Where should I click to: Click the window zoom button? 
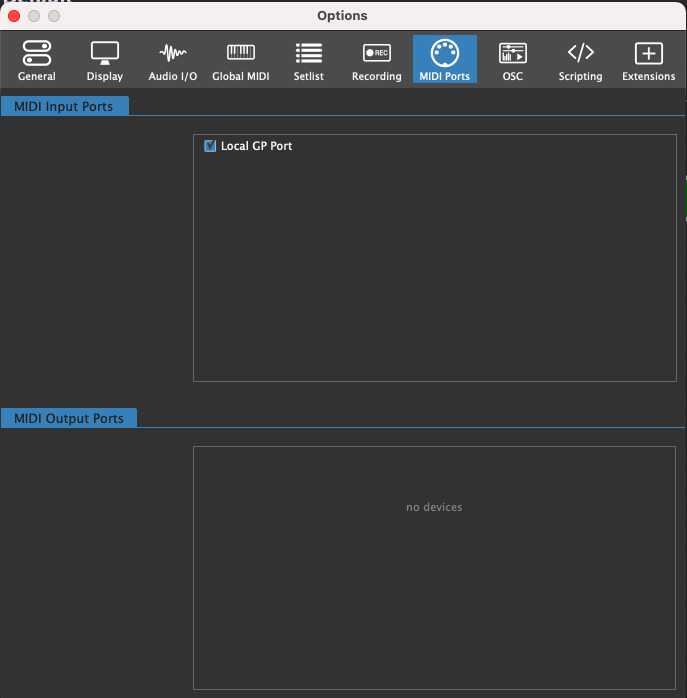[x=54, y=16]
